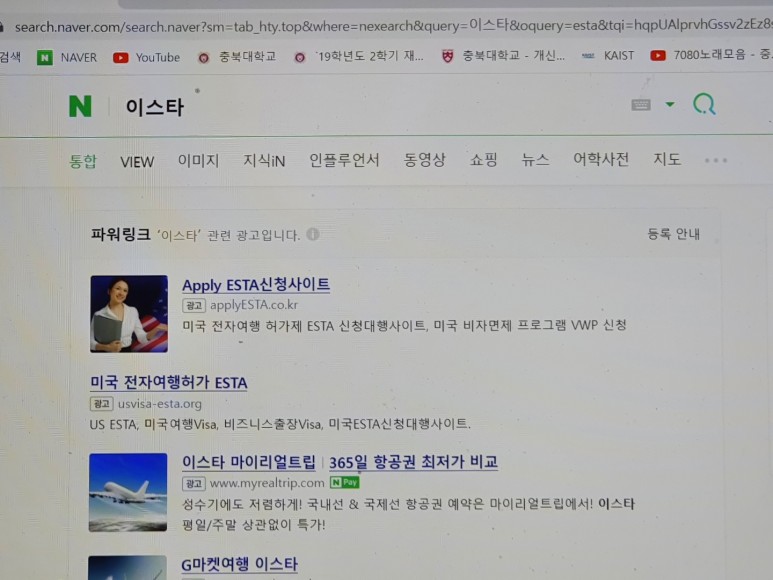Click the search box containing 이스타
The height and width of the screenshot is (580, 773).
point(345,106)
